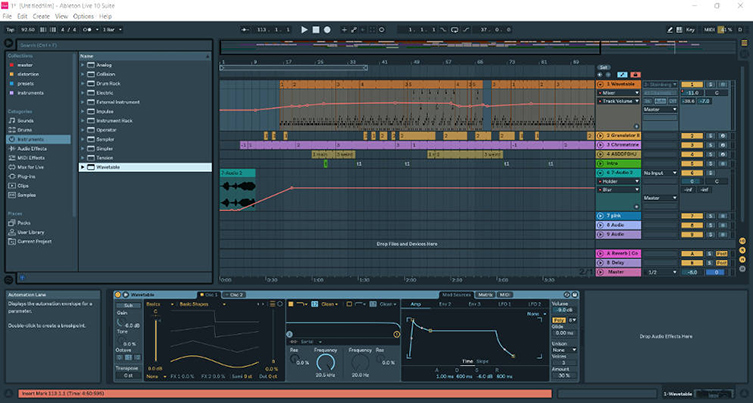
Task: Toggle Wavetable device activator
Action: tap(118, 294)
